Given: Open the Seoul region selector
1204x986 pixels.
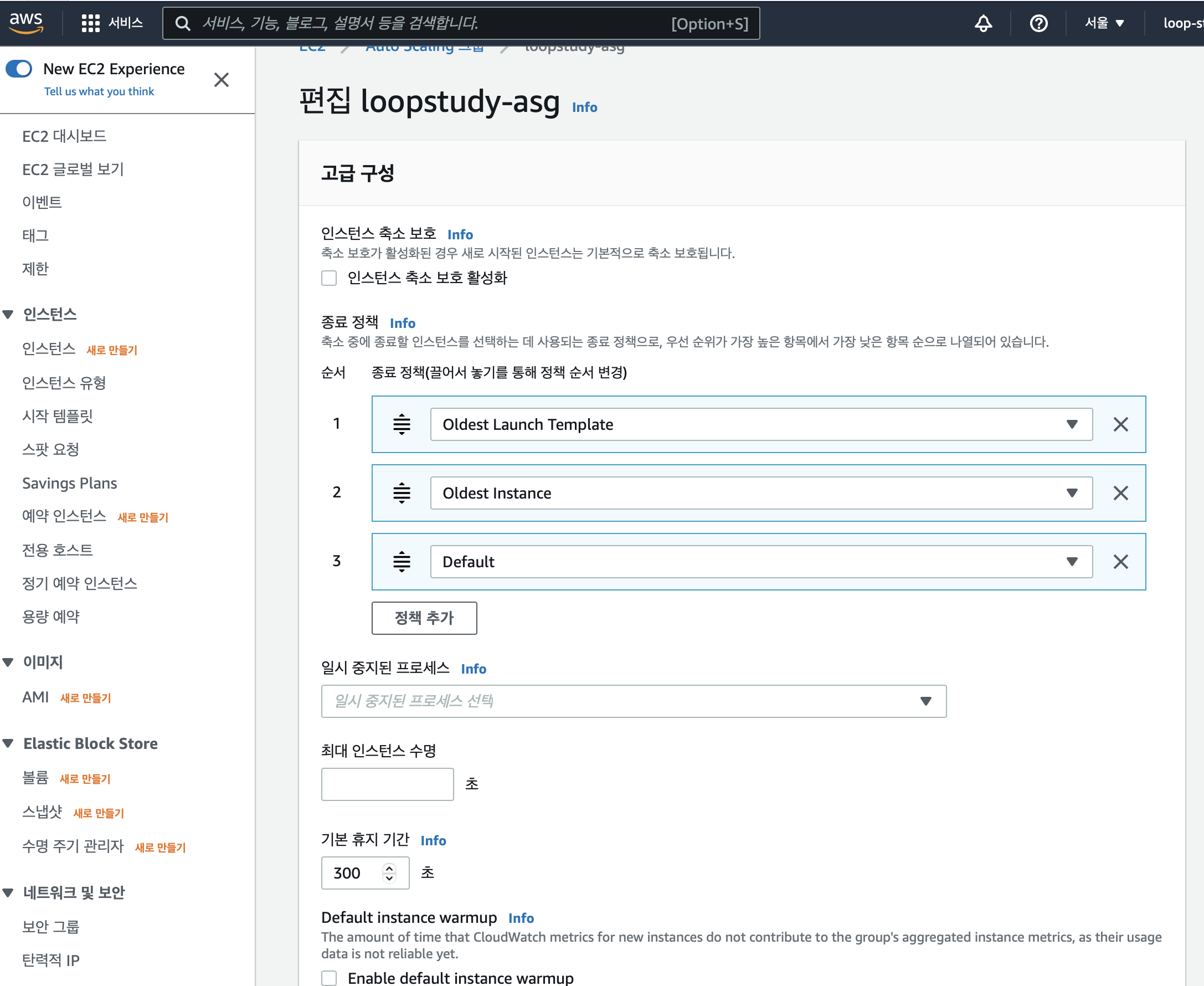Looking at the screenshot, I should point(1104,23).
